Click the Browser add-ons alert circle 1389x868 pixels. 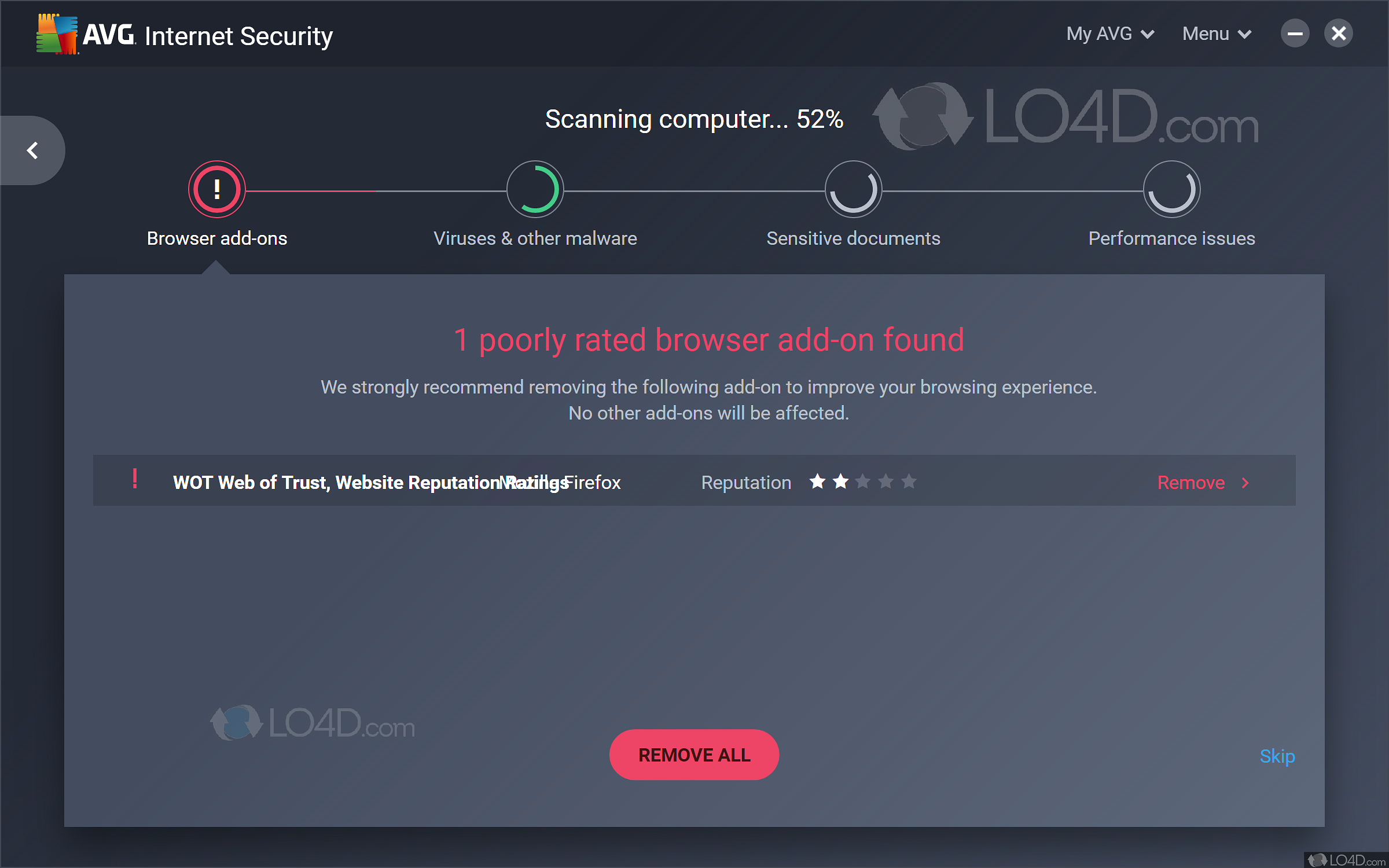(x=217, y=189)
